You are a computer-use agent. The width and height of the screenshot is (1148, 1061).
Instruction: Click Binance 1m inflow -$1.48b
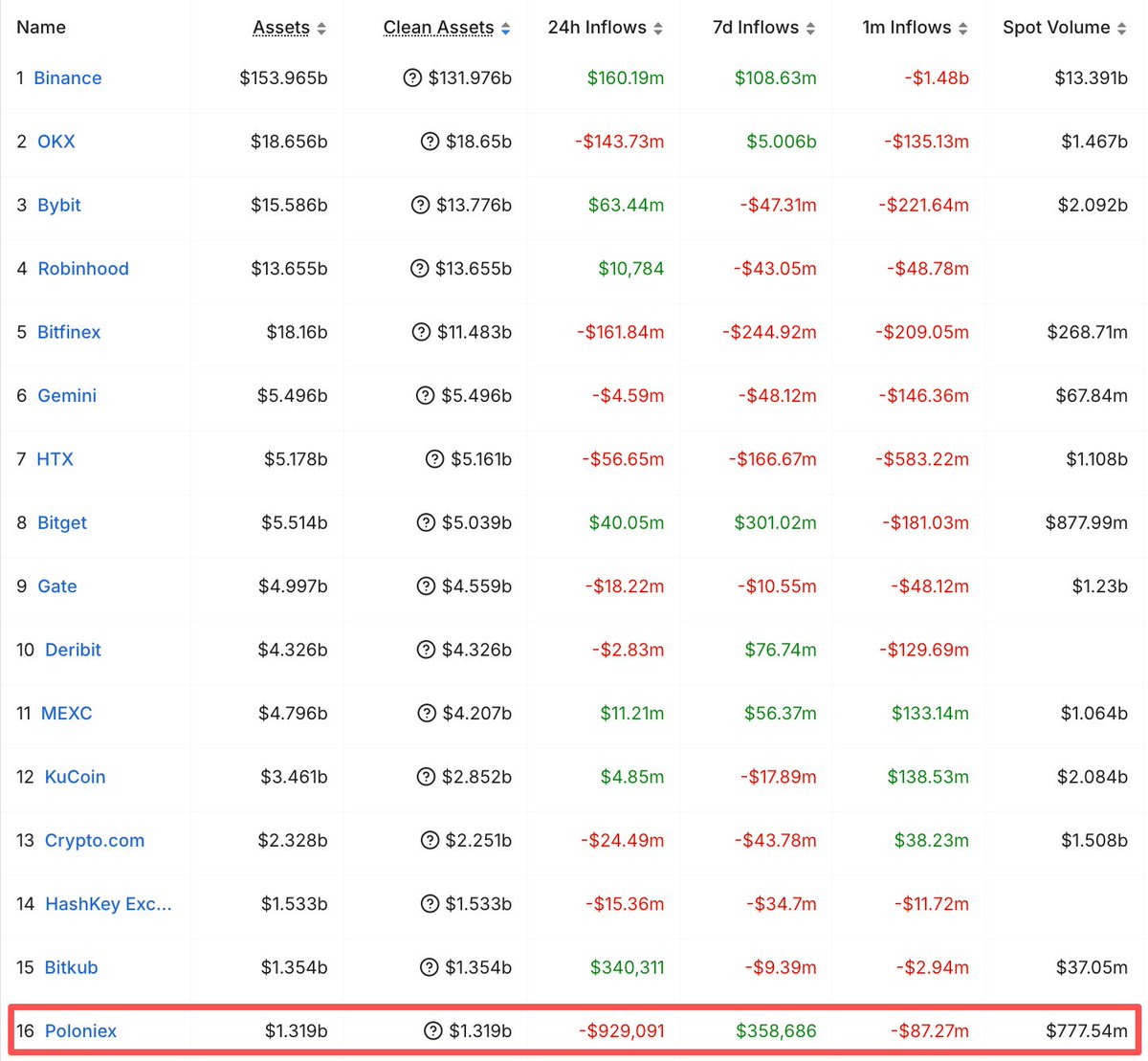point(937,78)
